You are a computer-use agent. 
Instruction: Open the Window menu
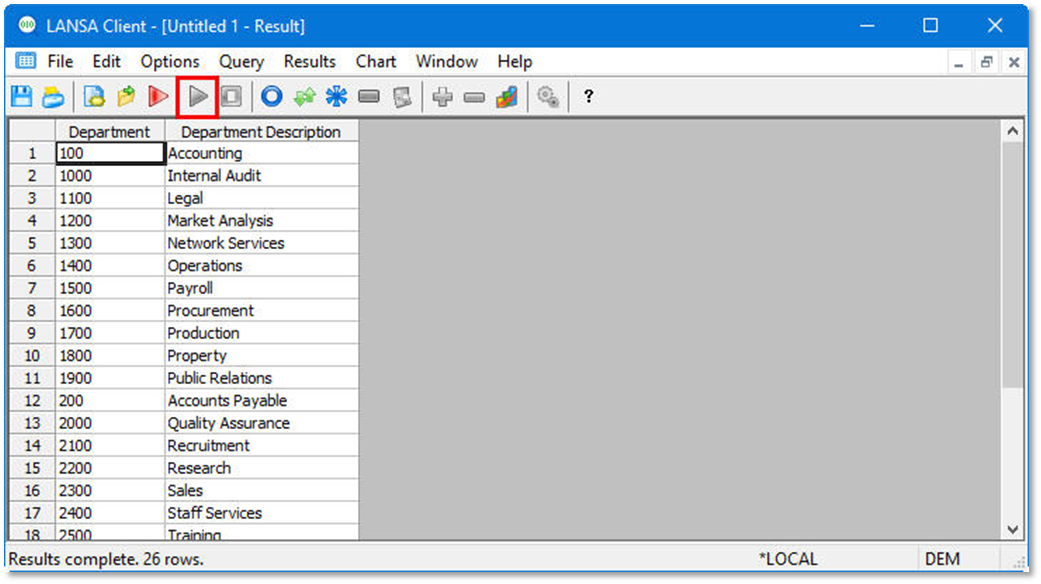pos(447,62)
